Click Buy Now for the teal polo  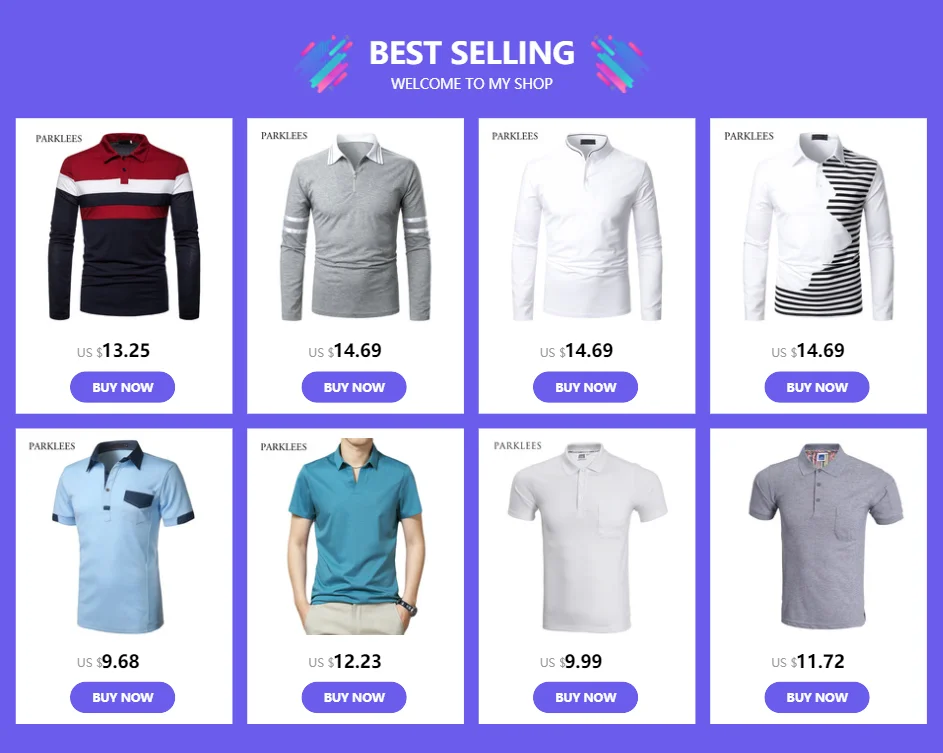point(354,698)
